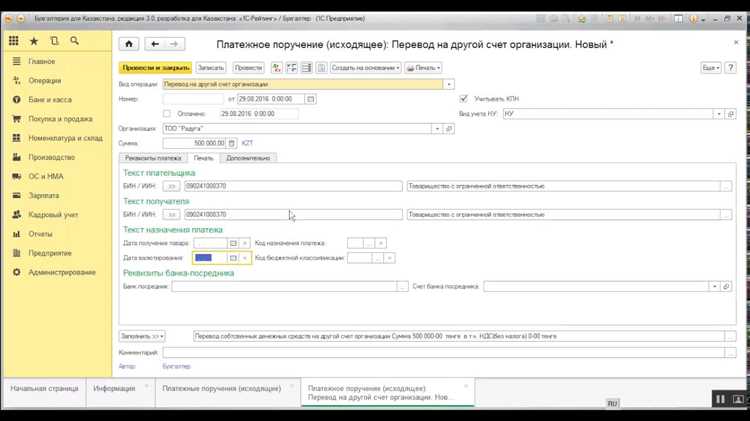Image resolution: width=750 pixels, height=421 pixels.
Task: Expand the Вид операции dropdown
Action: [x=449, y=85]
